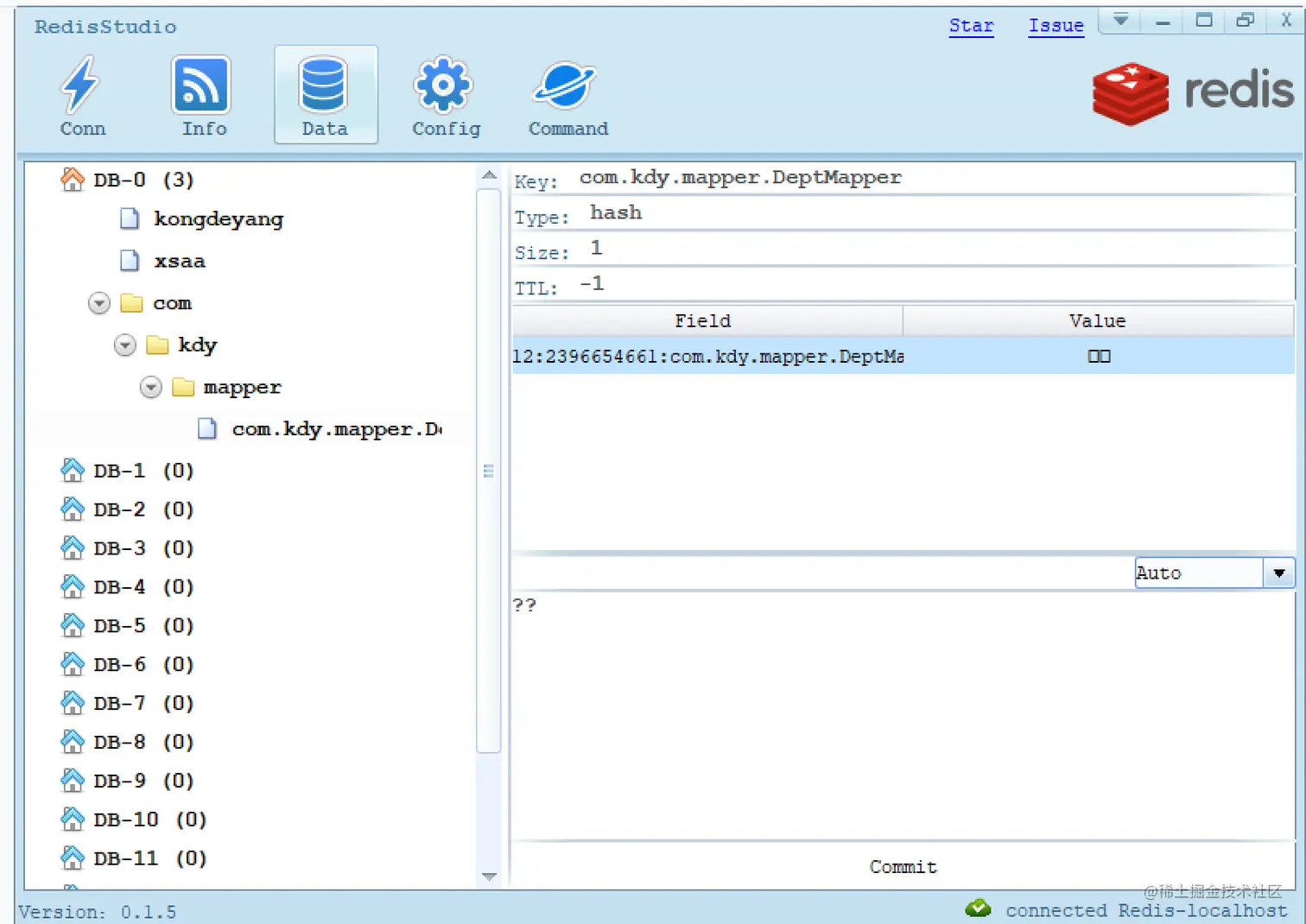Click the com folder icon
Image resolution: width=1306 pixels, height=924 pixels.
tap(131, 303)
